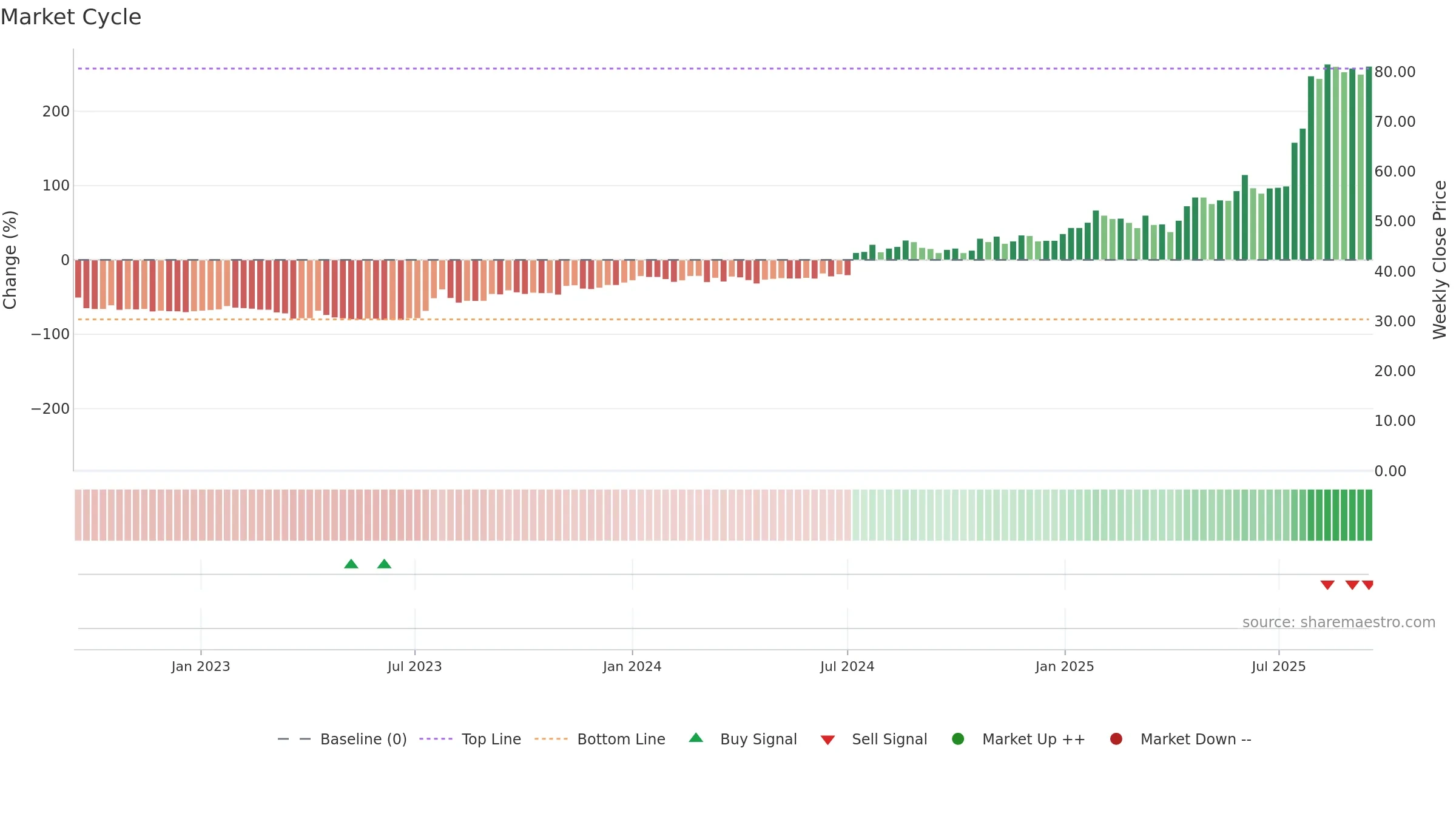Click the Jul 2025 axis label

tap(1279, 667)
